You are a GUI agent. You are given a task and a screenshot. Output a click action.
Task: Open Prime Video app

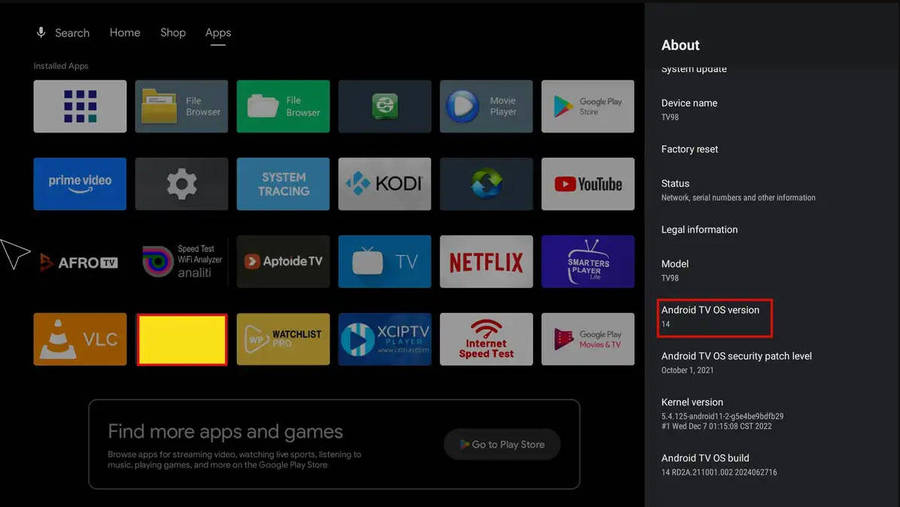pos(80,184)
